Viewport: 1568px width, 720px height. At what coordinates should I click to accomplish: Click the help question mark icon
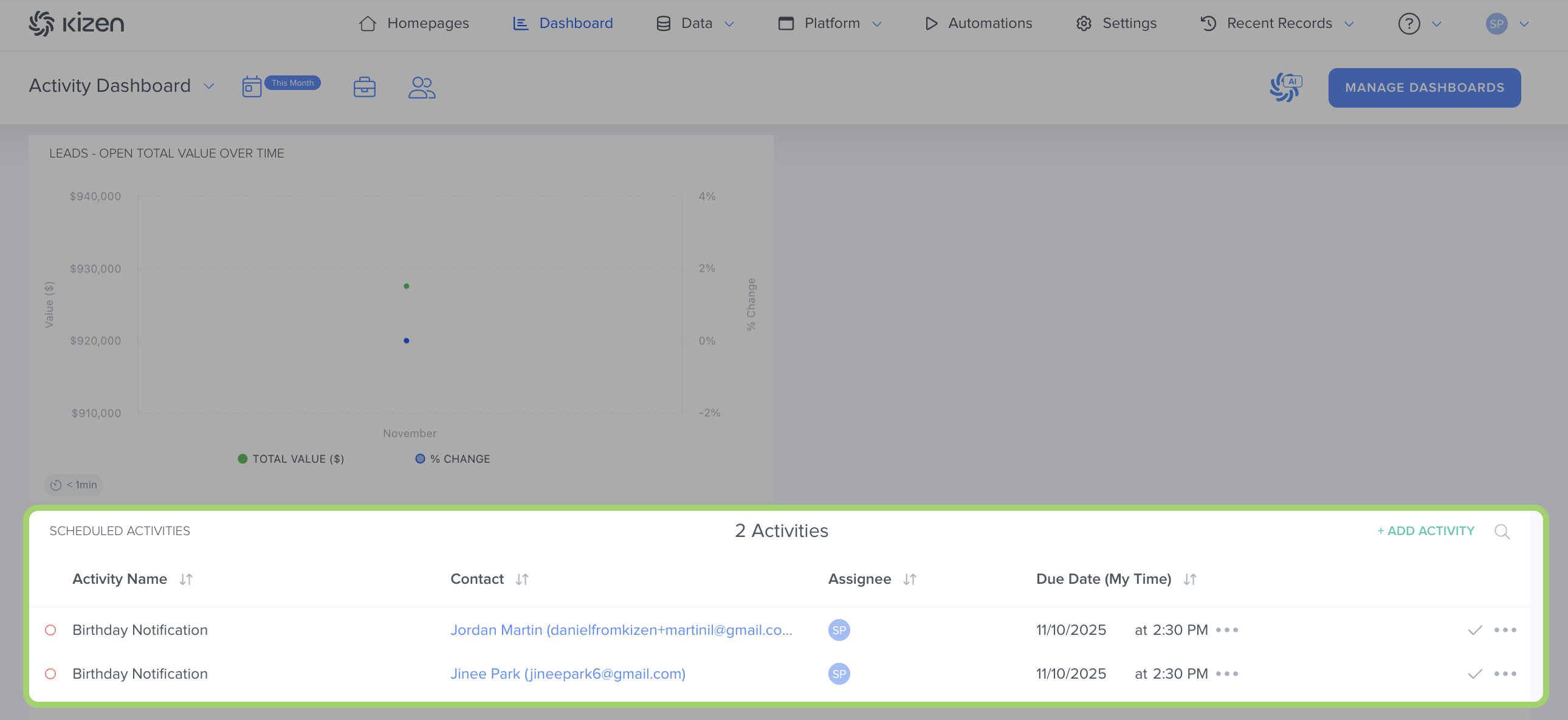click(1409, 24)
